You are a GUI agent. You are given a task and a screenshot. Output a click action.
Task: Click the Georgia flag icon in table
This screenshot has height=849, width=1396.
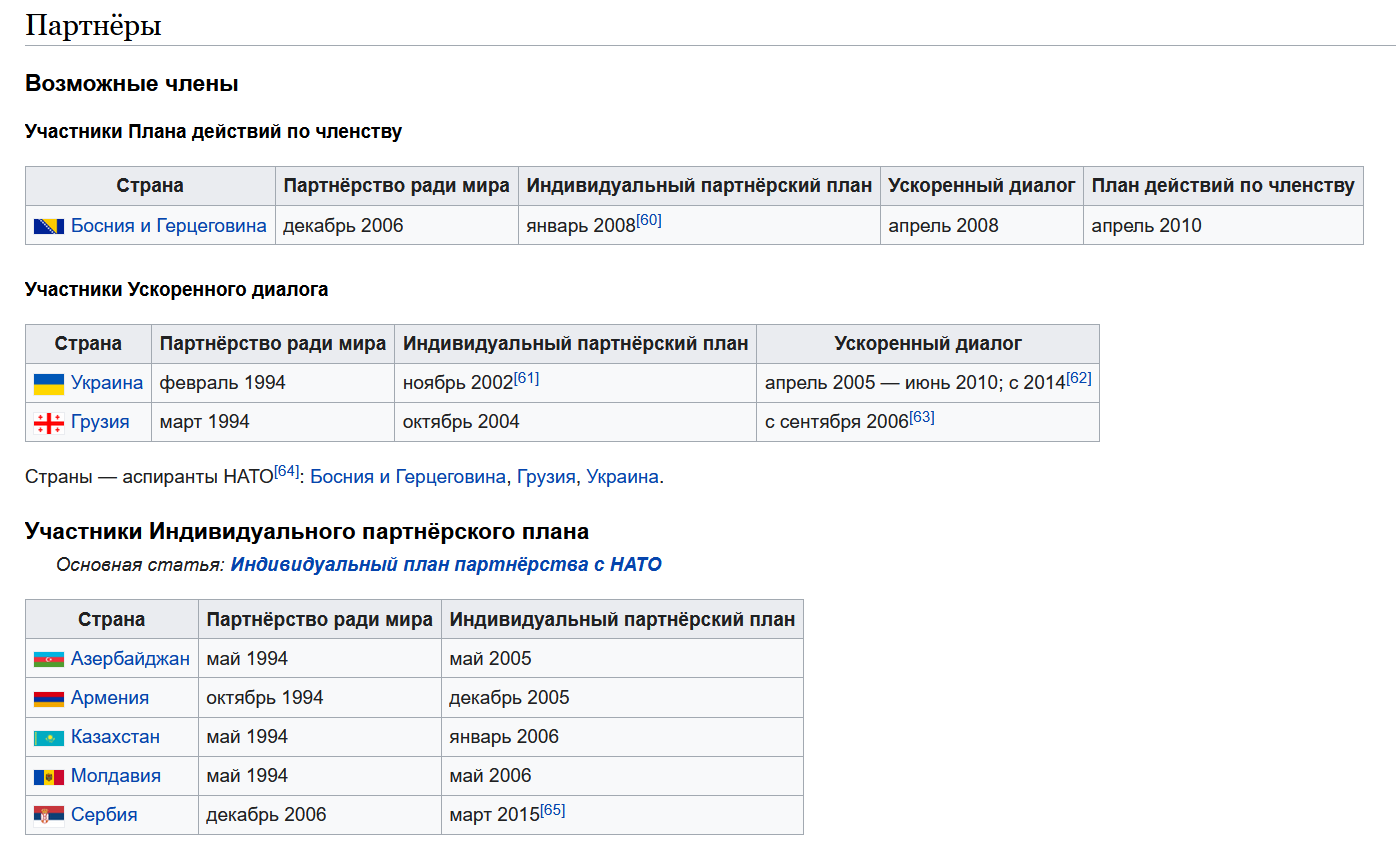[49, 422]
